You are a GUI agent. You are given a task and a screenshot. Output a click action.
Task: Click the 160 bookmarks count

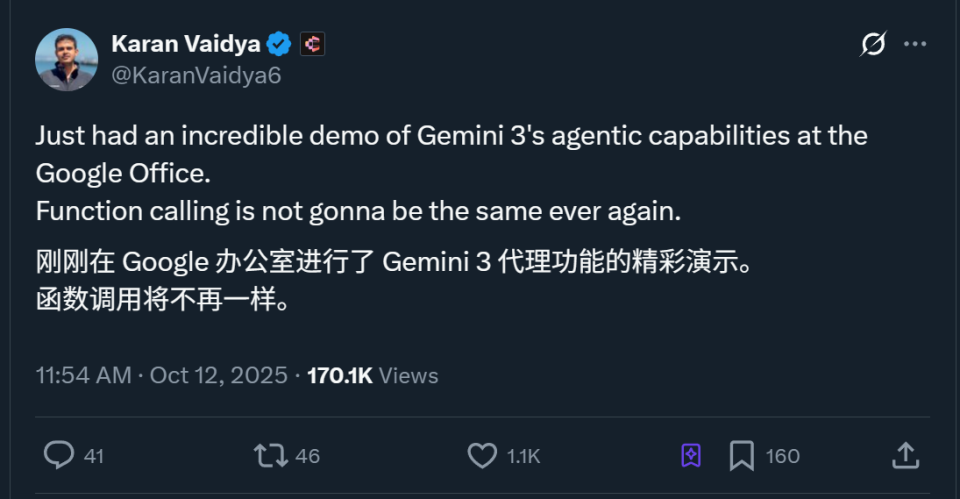(x=782, y=456)
